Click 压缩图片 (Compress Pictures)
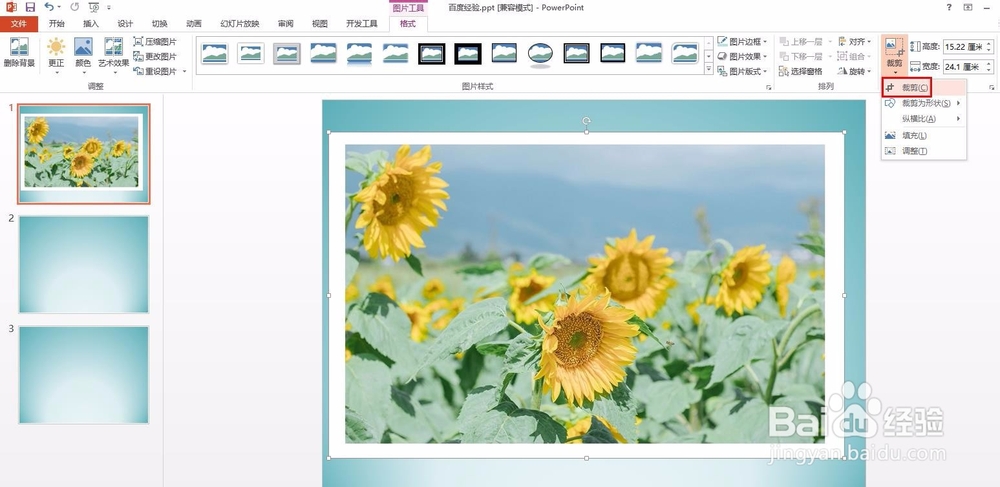This screenshot has width=1000, height=487. point(155,41)
